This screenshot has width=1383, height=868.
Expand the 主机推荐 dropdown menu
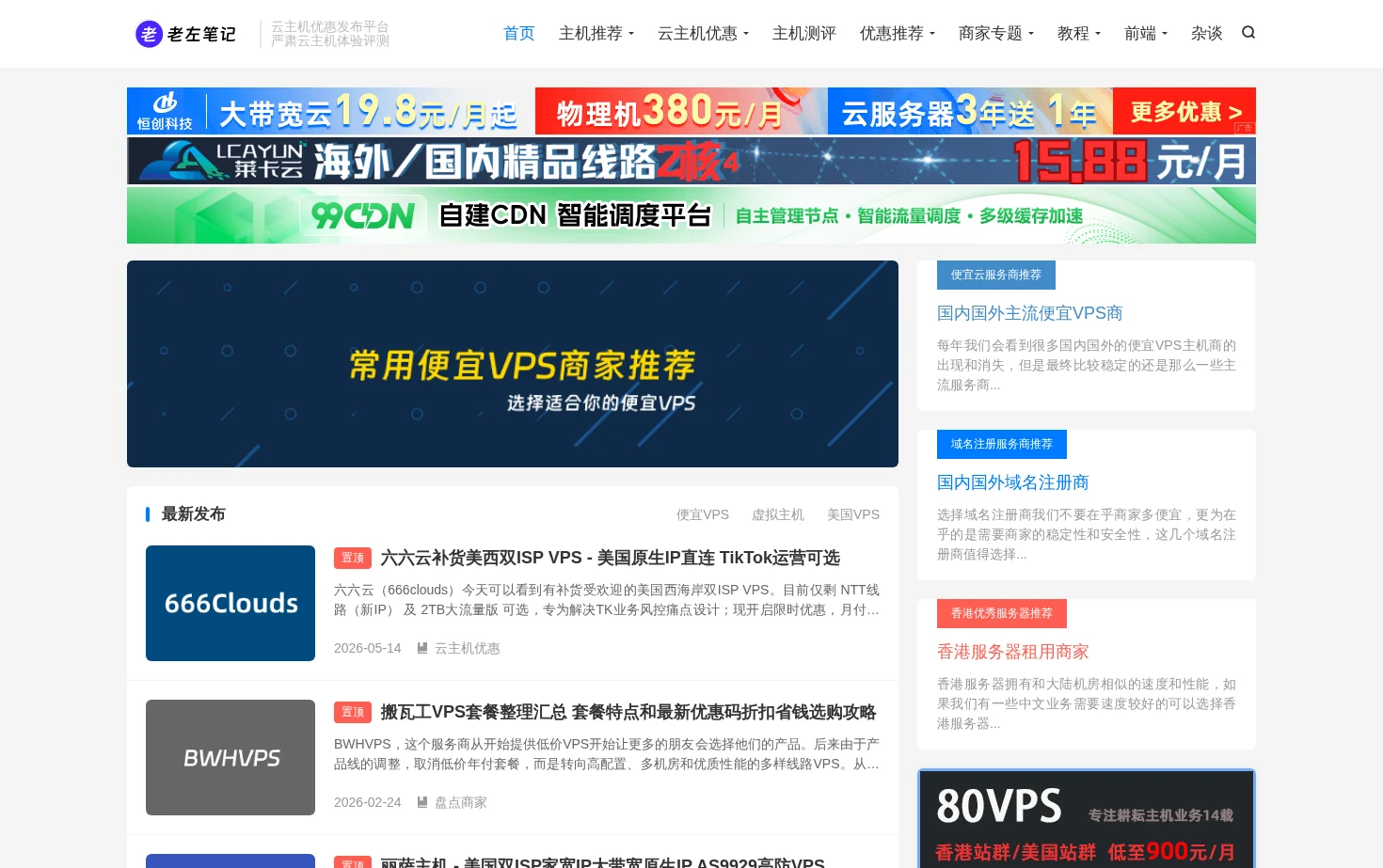point(596,34)
